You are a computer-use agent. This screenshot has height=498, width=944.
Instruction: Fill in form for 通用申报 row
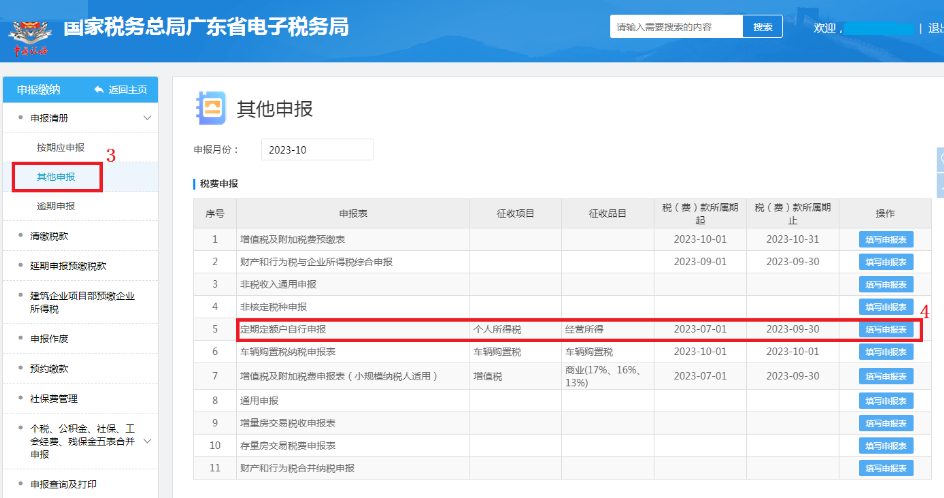click(x=886, y=401)
